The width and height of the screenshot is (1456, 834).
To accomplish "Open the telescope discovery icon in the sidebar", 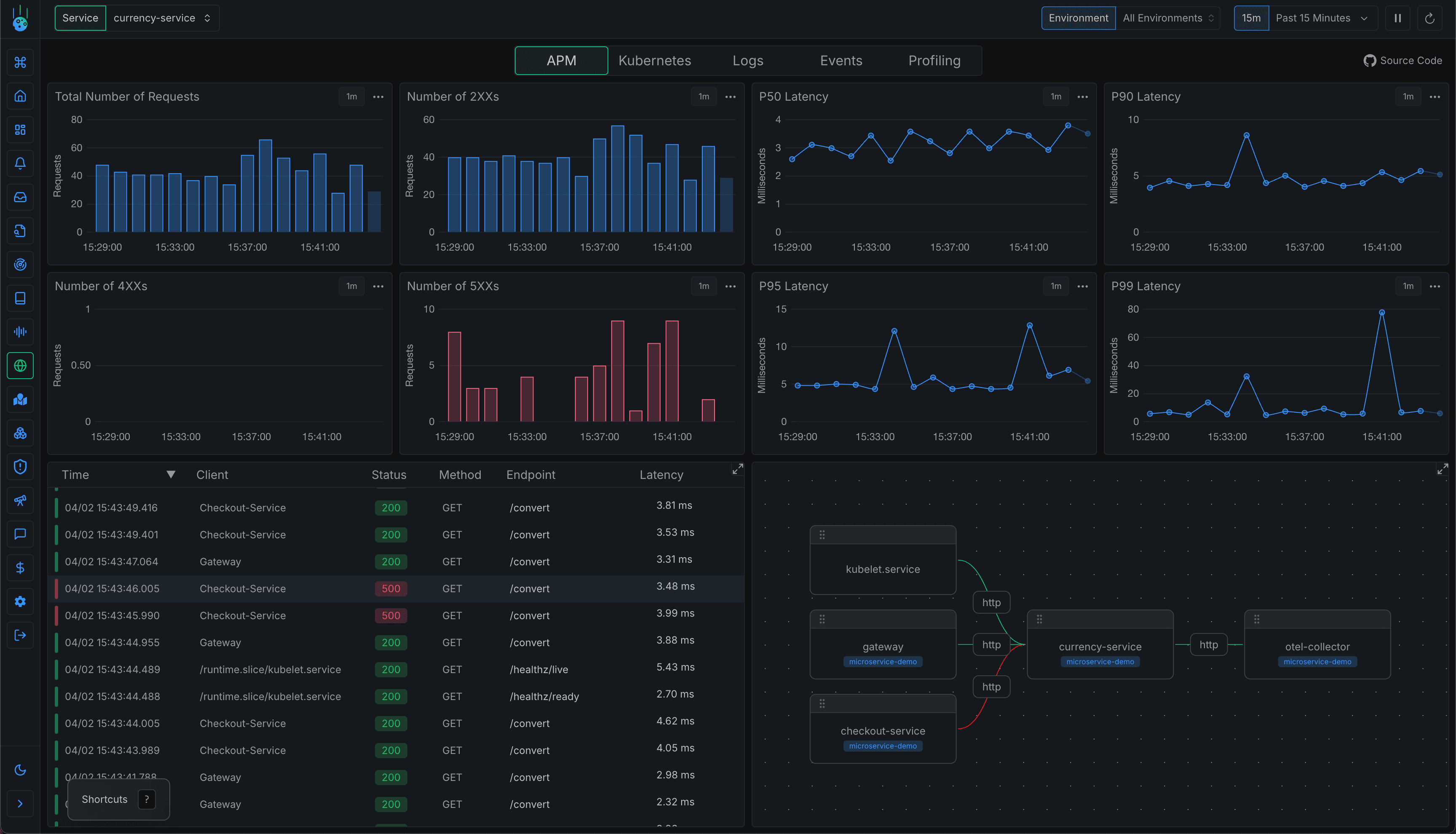I will pyautogui.click(x=20, y=500).
